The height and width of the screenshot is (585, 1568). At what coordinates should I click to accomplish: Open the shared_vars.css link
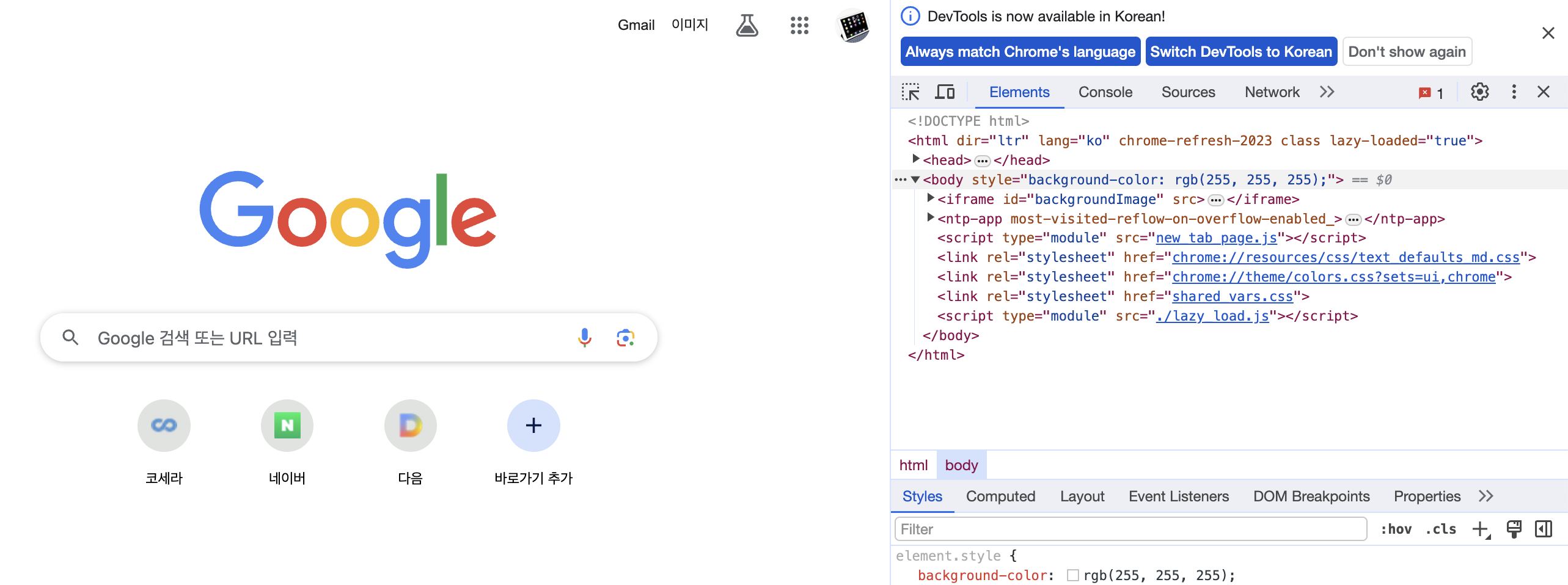[x=1233, y=296]
